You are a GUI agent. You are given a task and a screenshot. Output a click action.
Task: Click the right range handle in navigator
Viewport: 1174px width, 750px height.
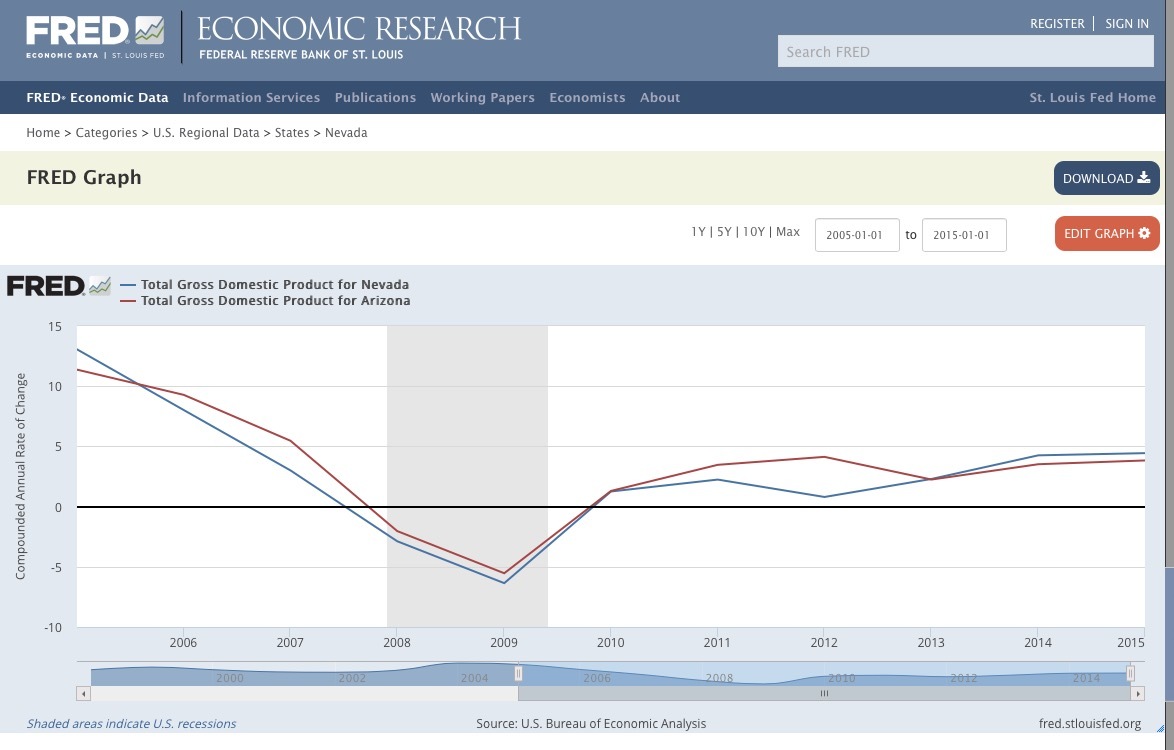pos(1130,674)
